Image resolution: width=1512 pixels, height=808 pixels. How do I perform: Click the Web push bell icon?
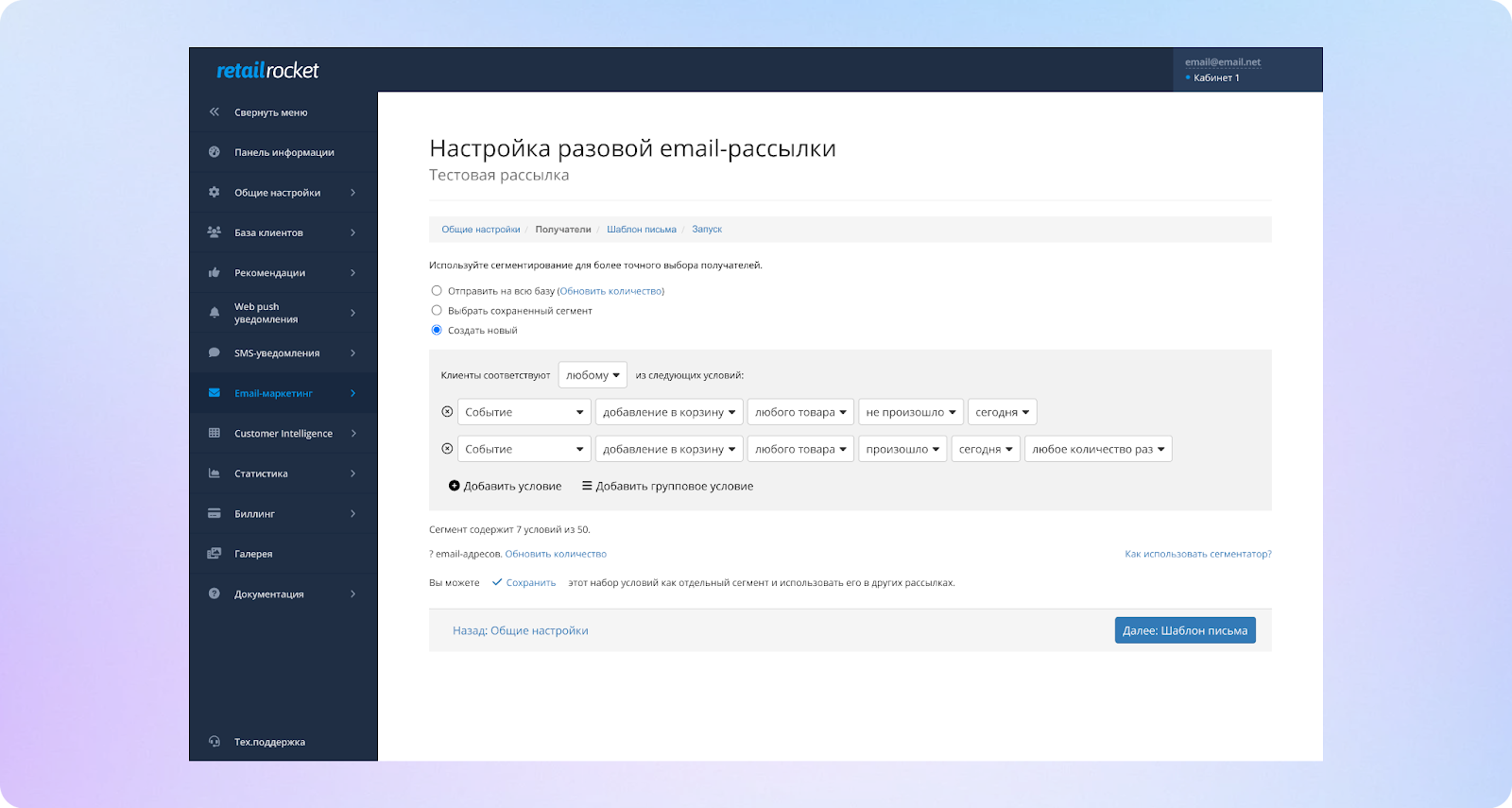coord(215,312)
